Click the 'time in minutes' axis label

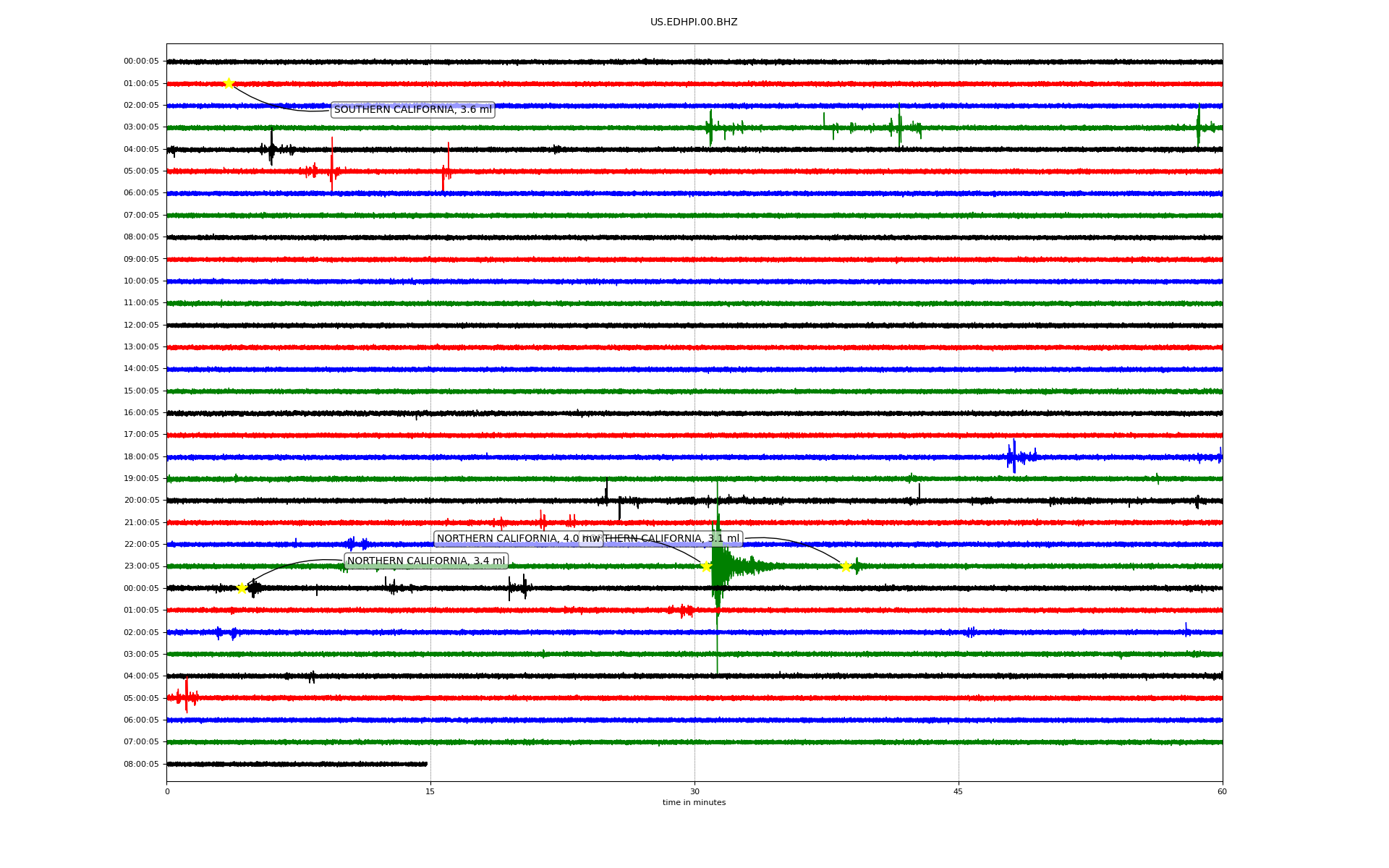[x=694, y=803]
